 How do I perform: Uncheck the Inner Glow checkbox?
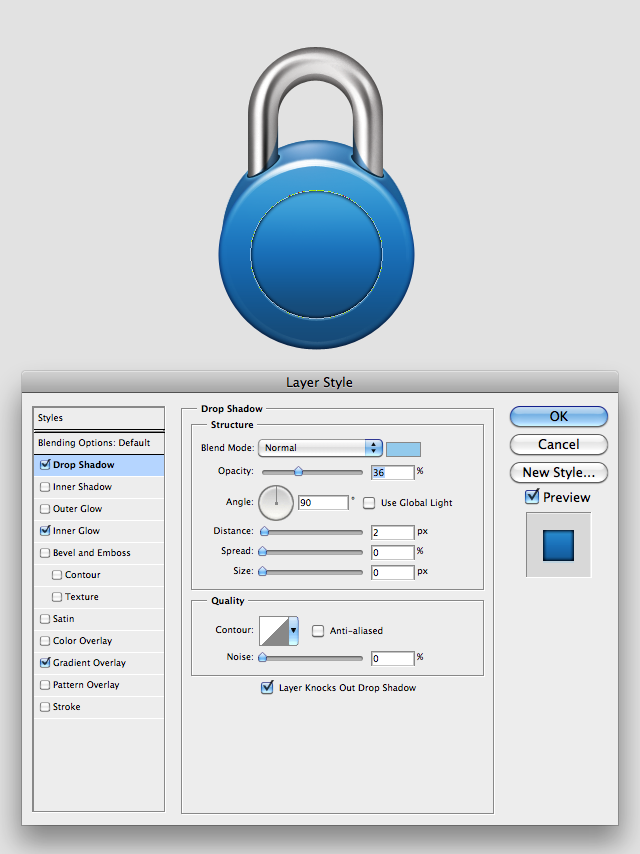click(45, 530)
